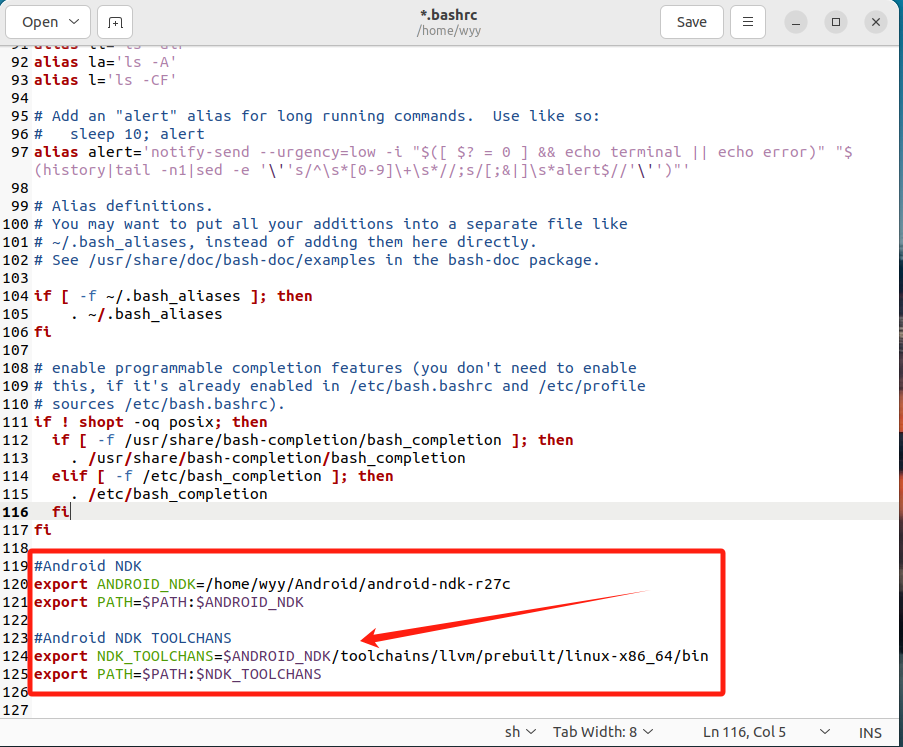
Task: Open the Tab Width dropdown
Action: pyautogui.click(x=605, y=732)
